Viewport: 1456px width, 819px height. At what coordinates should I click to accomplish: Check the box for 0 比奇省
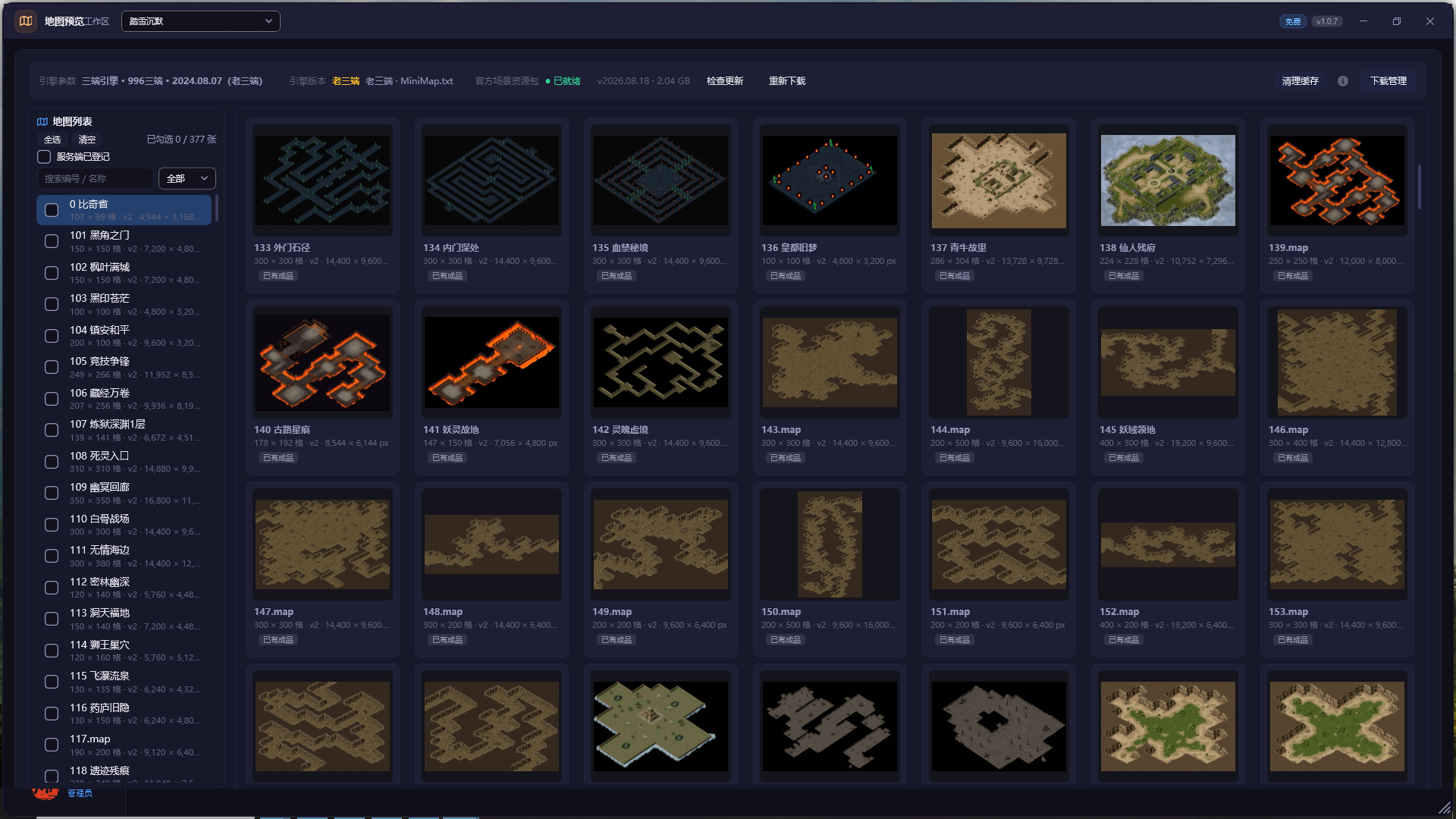coord(52,210)
